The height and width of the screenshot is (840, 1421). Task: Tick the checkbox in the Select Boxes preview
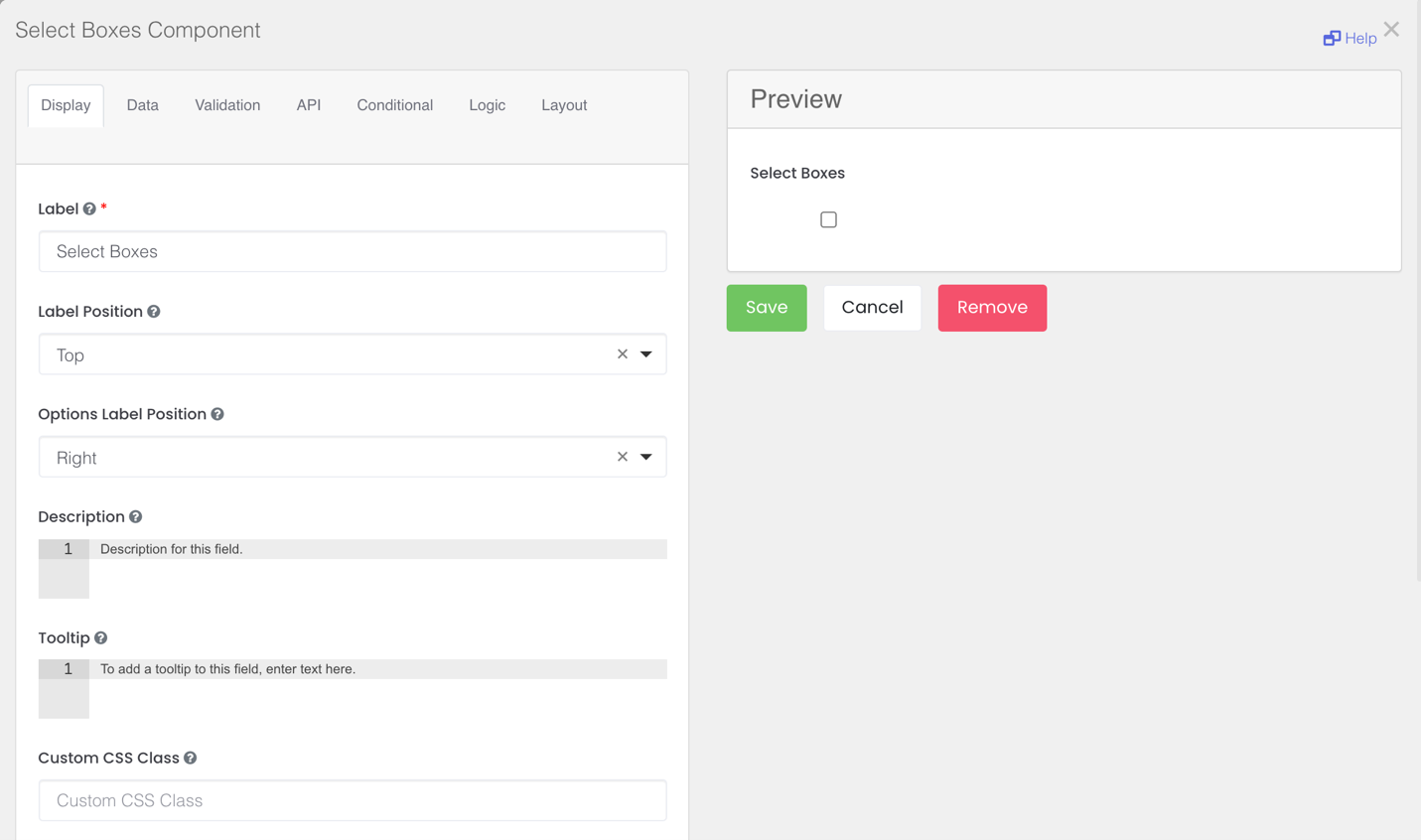tap(828, 219)
